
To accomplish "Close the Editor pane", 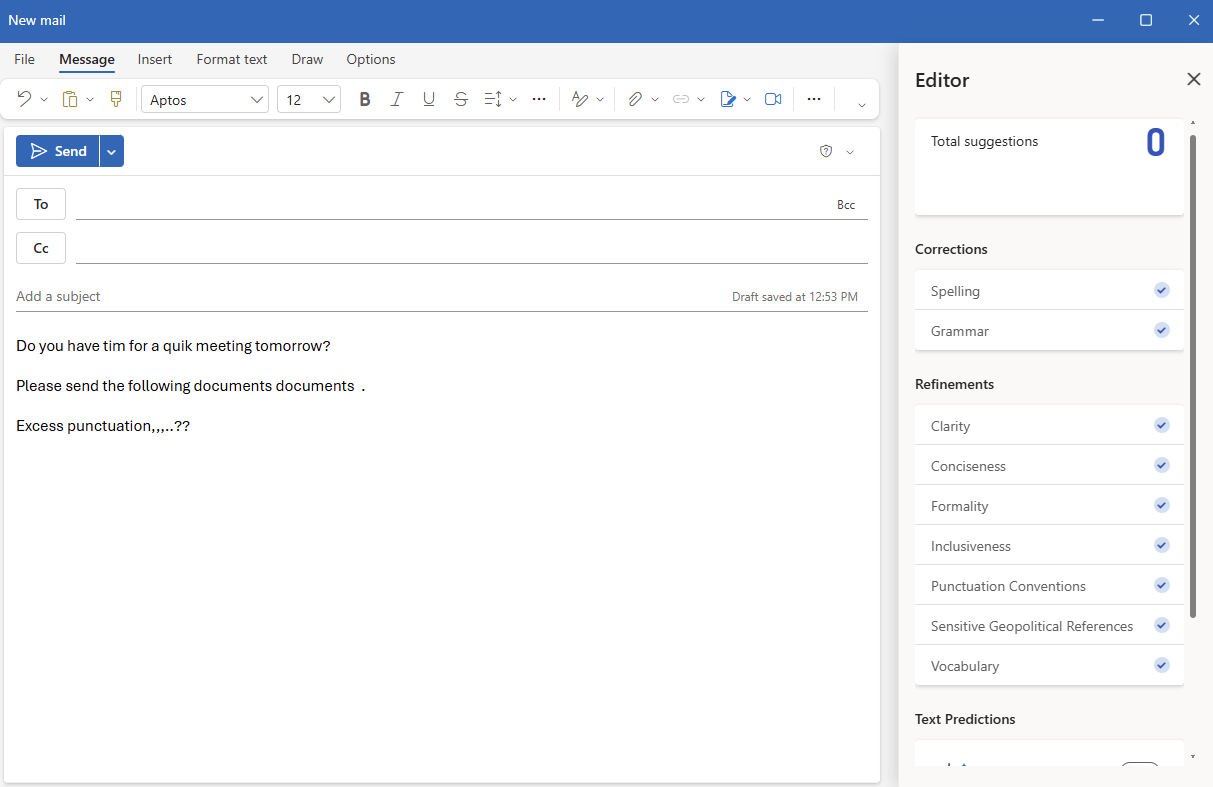I will tap(1194, 79).
